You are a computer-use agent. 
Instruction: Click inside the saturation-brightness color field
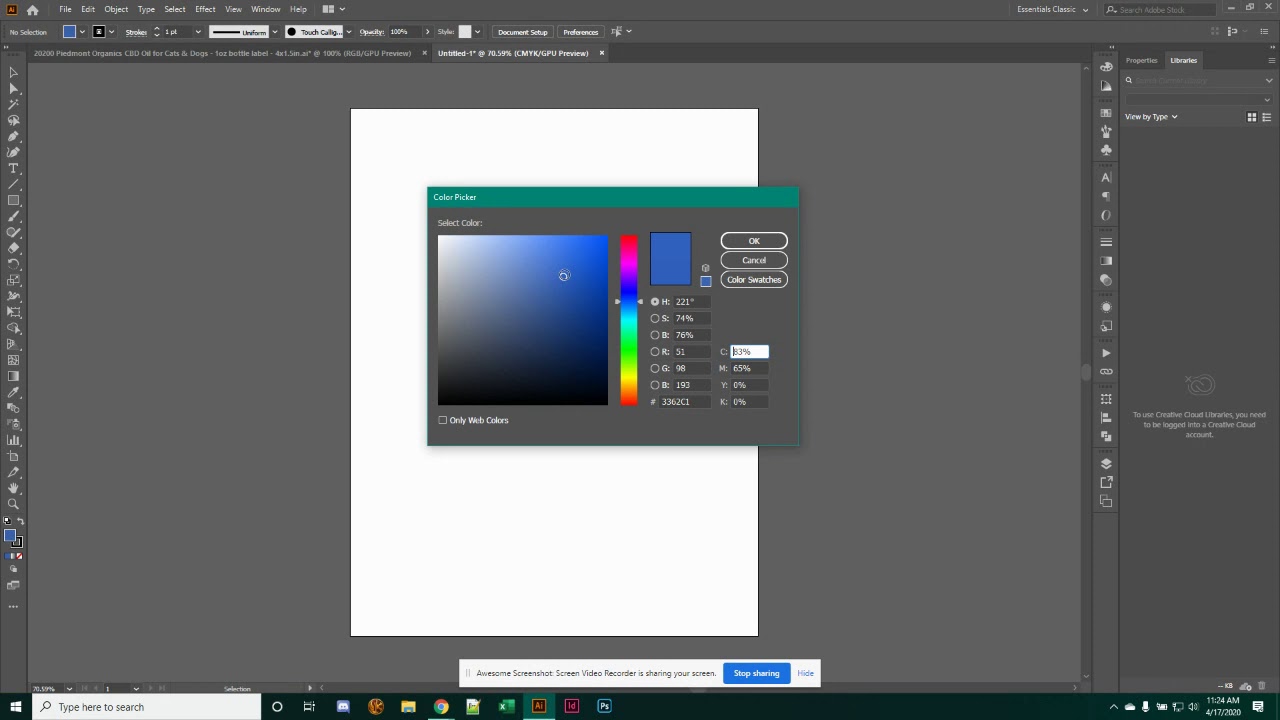pyautogui.click(x=522, y=320)
